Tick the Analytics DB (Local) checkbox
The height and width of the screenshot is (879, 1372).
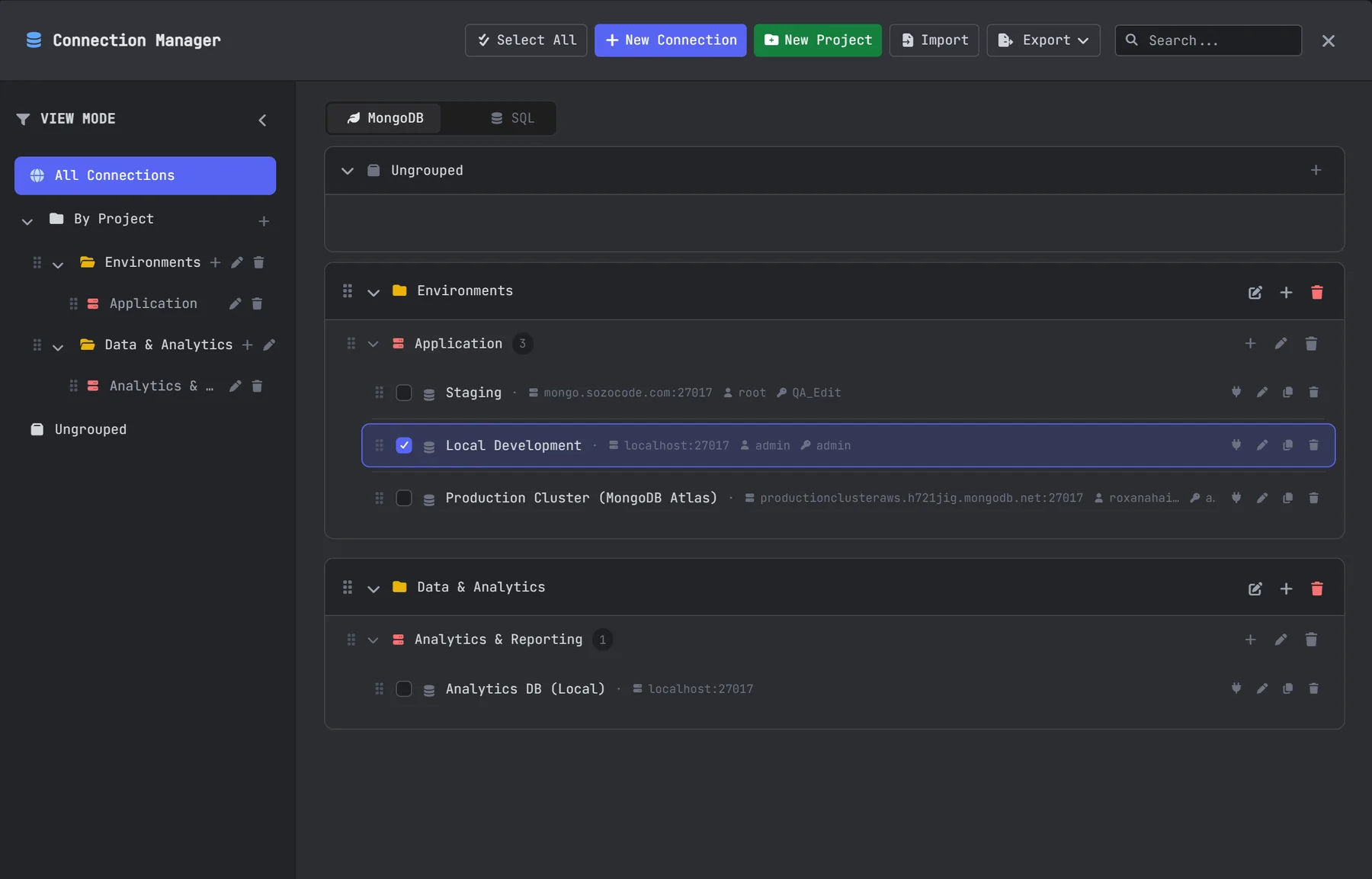point(404,688)
